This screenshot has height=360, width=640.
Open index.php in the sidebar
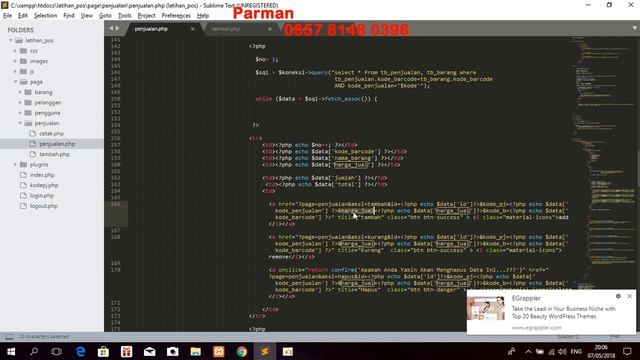pos(42,175)
